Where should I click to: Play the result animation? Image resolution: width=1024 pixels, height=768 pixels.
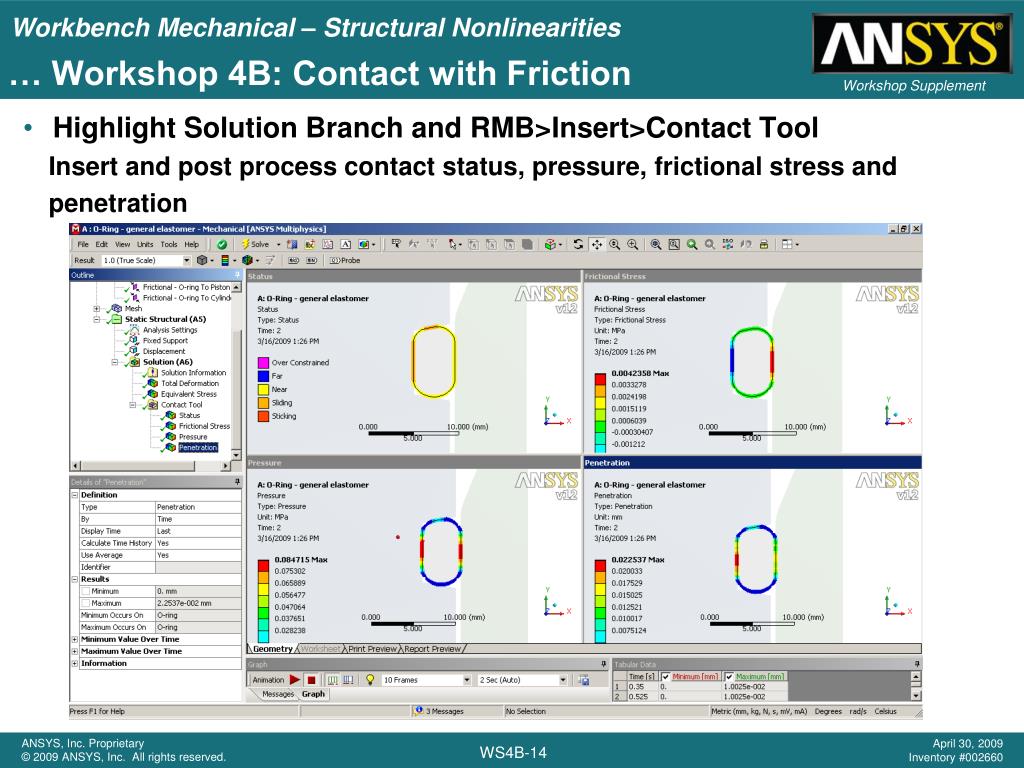coord(295,680)
